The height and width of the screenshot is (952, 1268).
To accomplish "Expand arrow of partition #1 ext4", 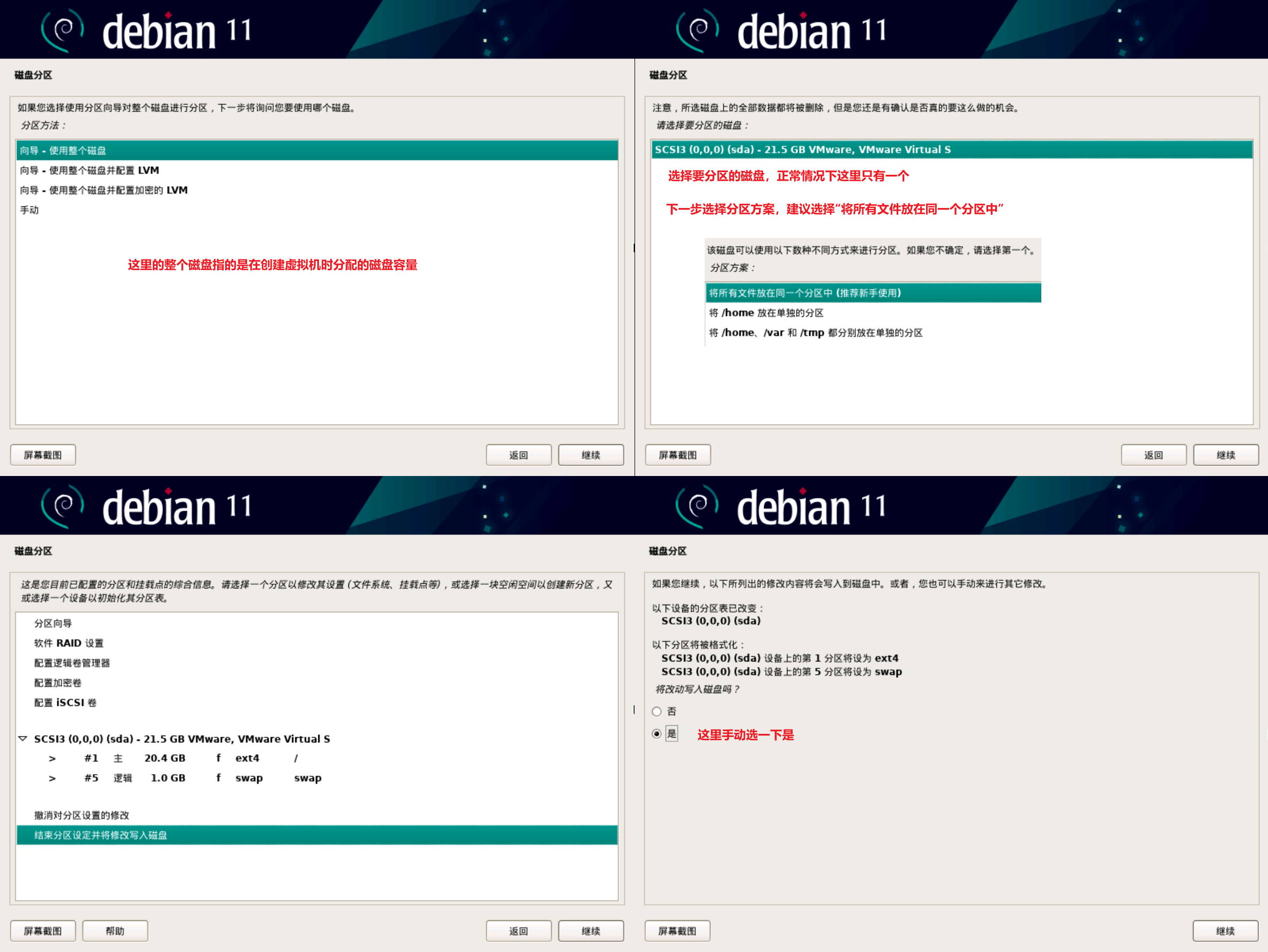I will (x=52, y=758).
